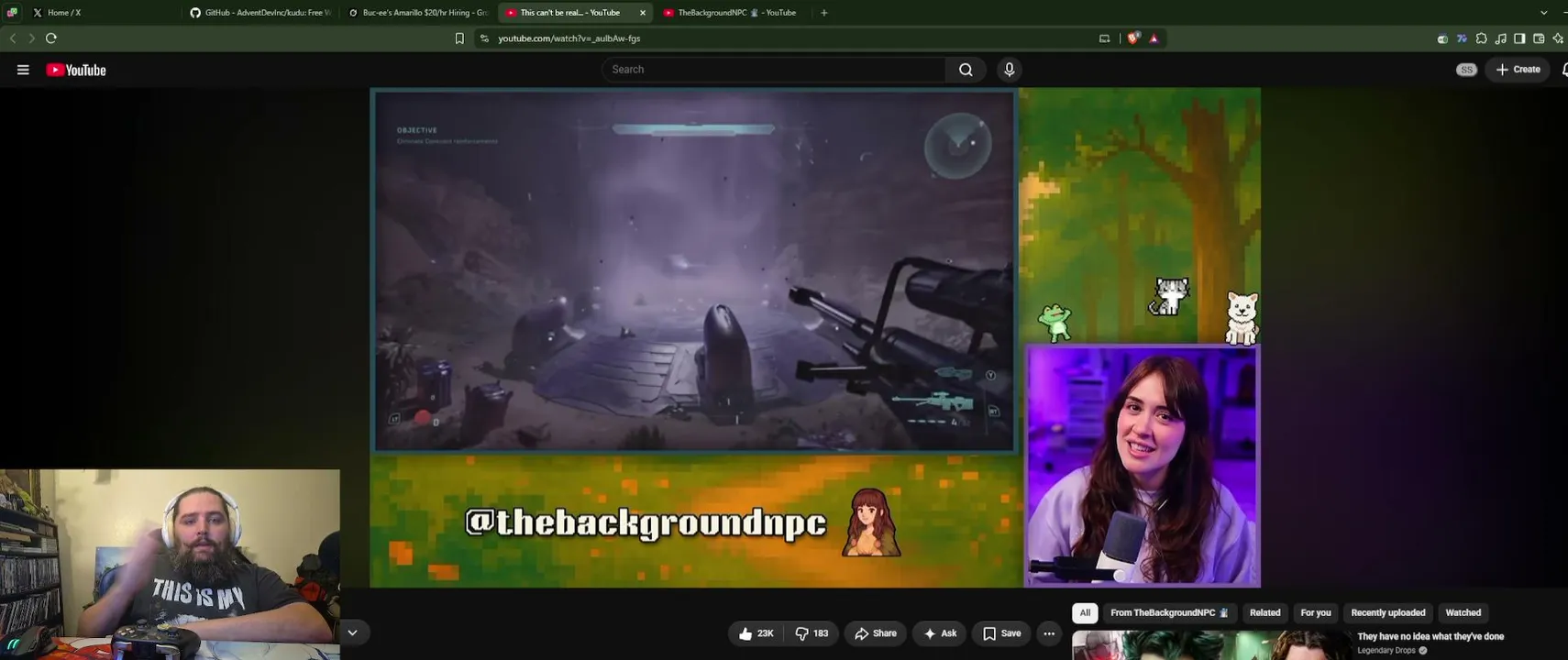Like the video (23K)

pyautogui.click(x=756, y=633)
